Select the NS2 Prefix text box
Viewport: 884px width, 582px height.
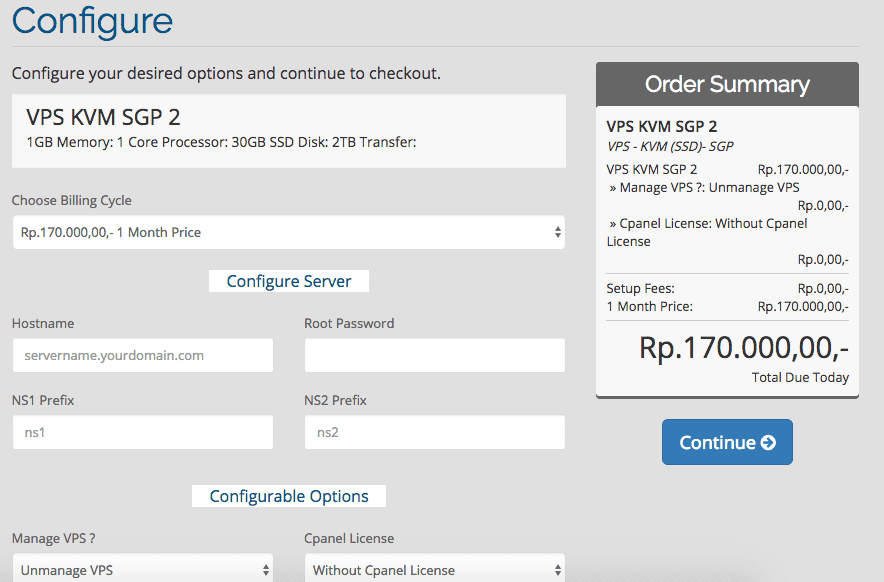[x=434, y=432]
